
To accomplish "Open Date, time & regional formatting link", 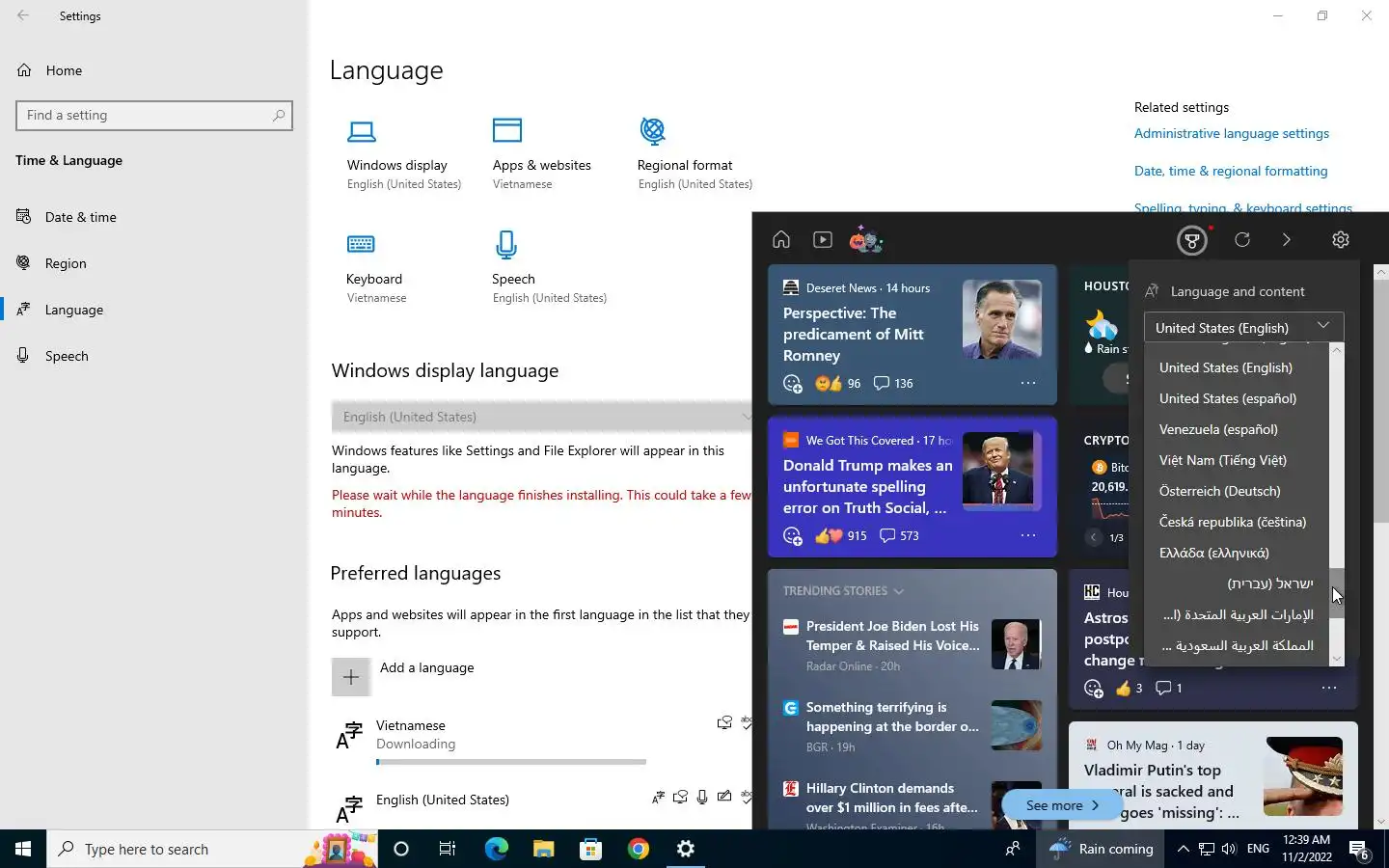I will click(x=1231, y=171).
